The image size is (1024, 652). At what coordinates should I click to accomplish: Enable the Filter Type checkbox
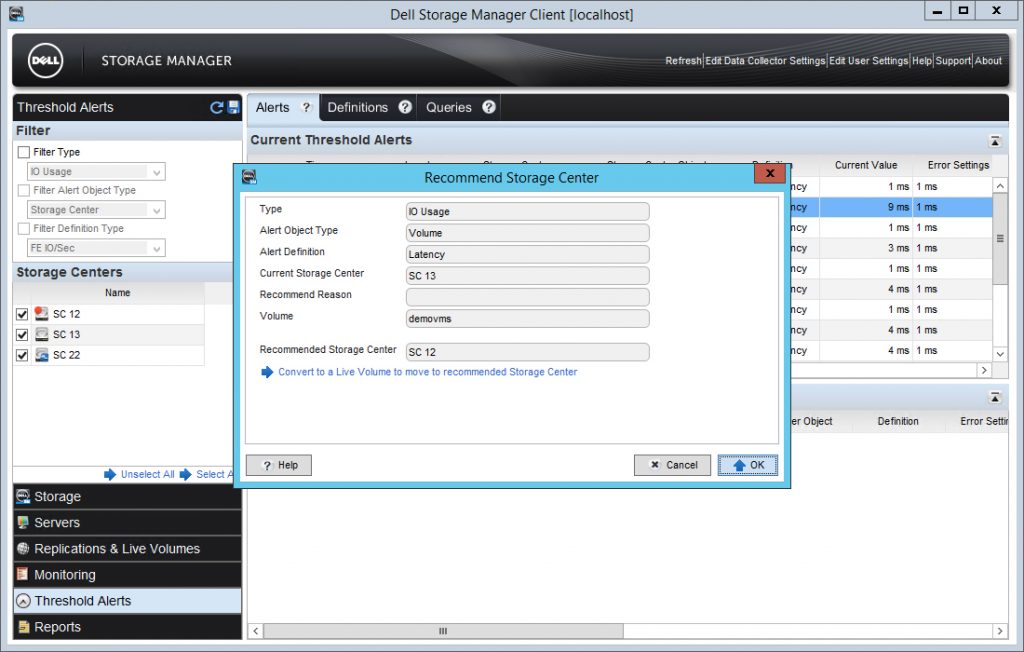(x=24, y=152)
